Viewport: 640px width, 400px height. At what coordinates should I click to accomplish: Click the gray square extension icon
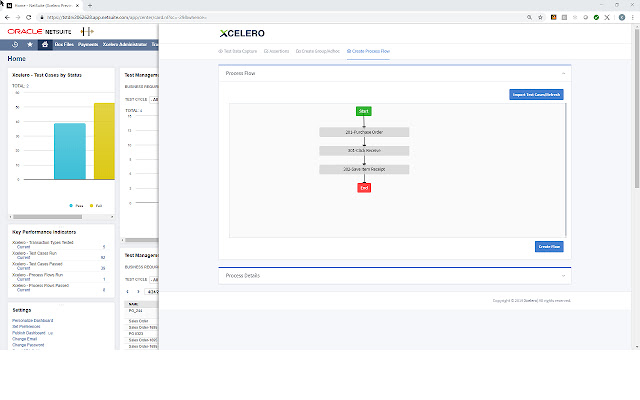coord(564,17)
